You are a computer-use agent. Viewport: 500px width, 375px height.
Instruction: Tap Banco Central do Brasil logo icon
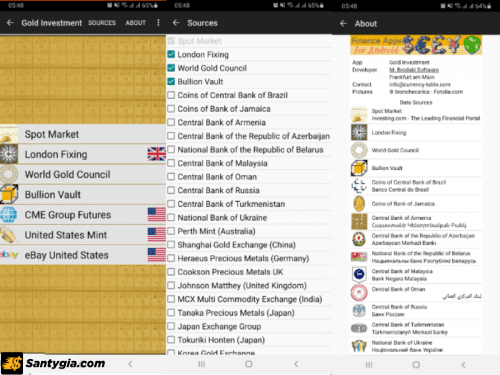coord(359,186)
